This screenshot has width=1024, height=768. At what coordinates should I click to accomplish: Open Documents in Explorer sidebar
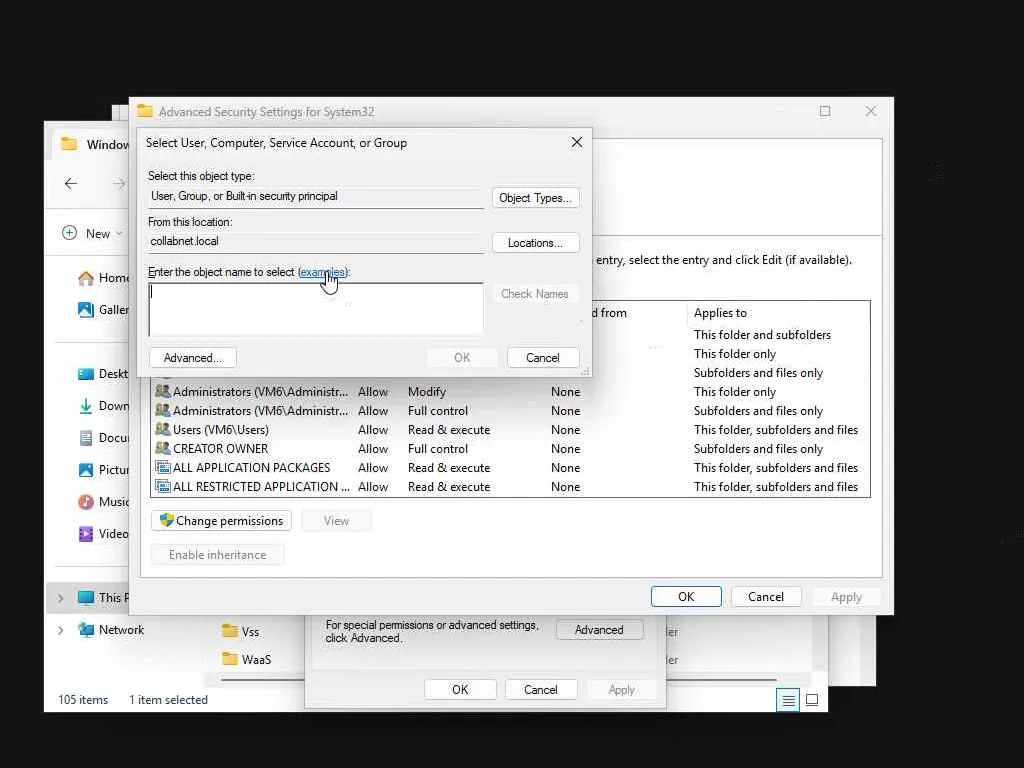(104, 438)
